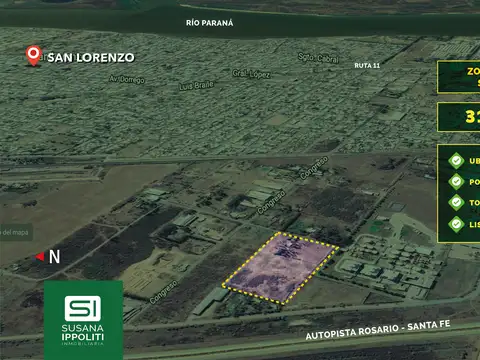Click the red north arrow indicator
The image size is (480, 360).
(40, 257)
